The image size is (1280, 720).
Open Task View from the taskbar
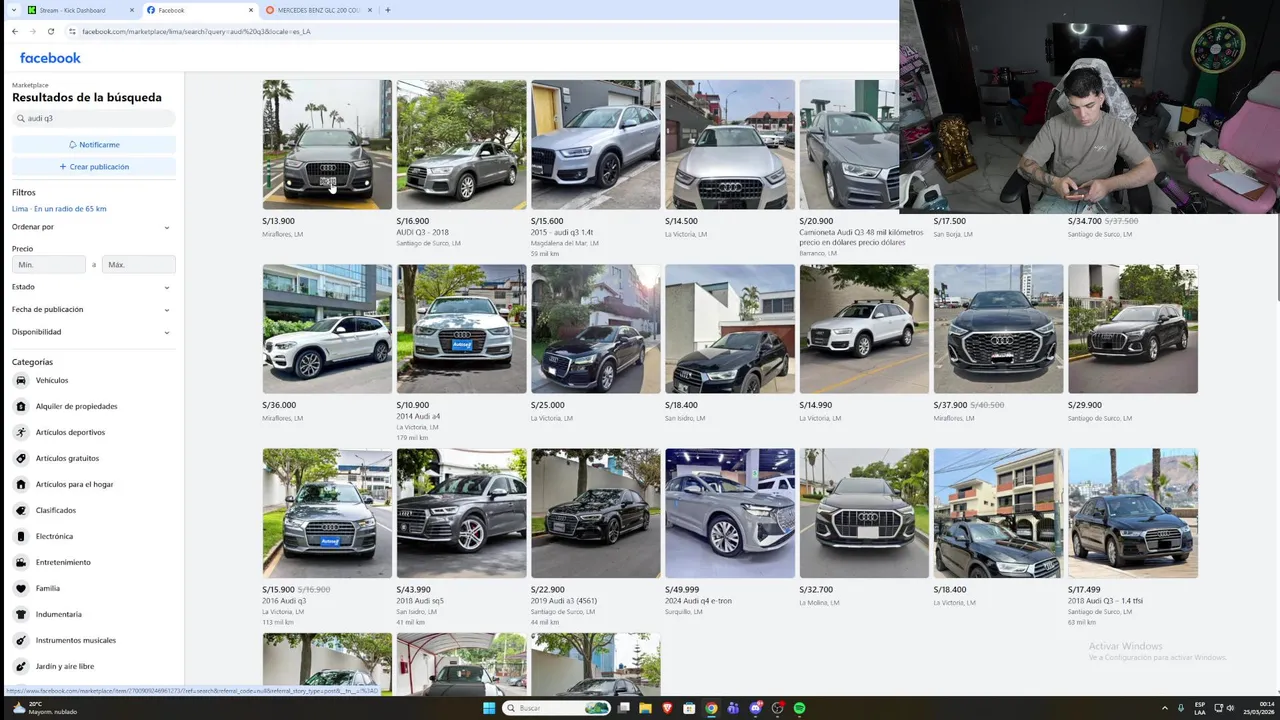pyautogui.click(x=624, y=708)
